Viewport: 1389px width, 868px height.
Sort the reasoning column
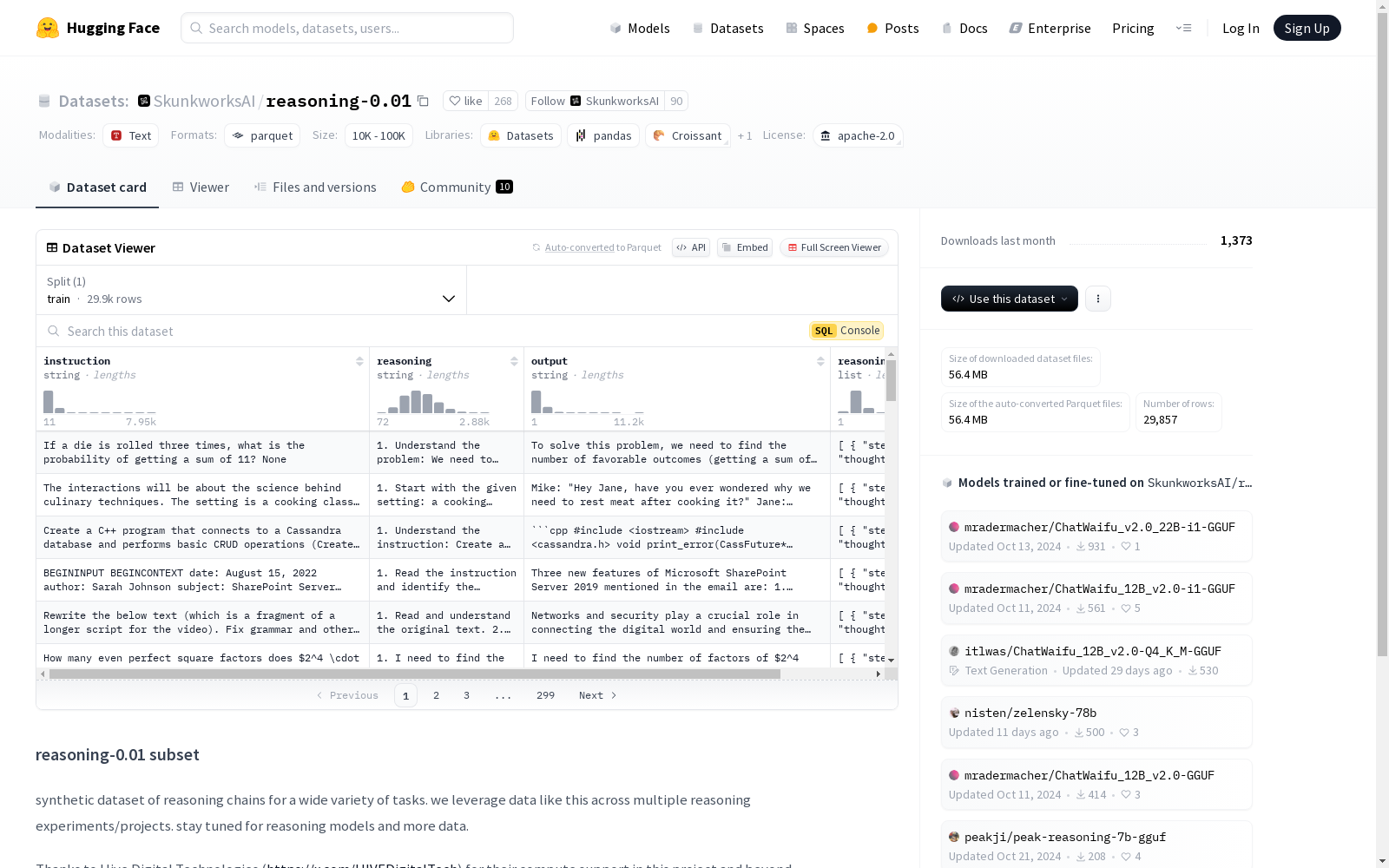[514, 361]
